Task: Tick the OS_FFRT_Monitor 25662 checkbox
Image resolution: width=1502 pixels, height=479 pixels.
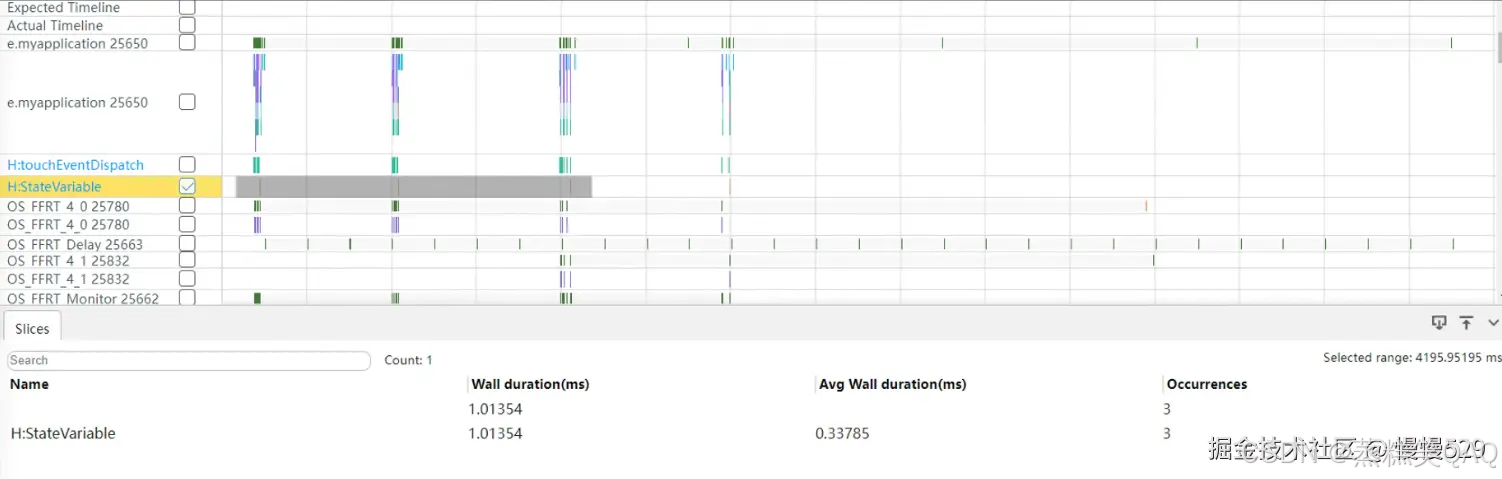Action: 187,298
